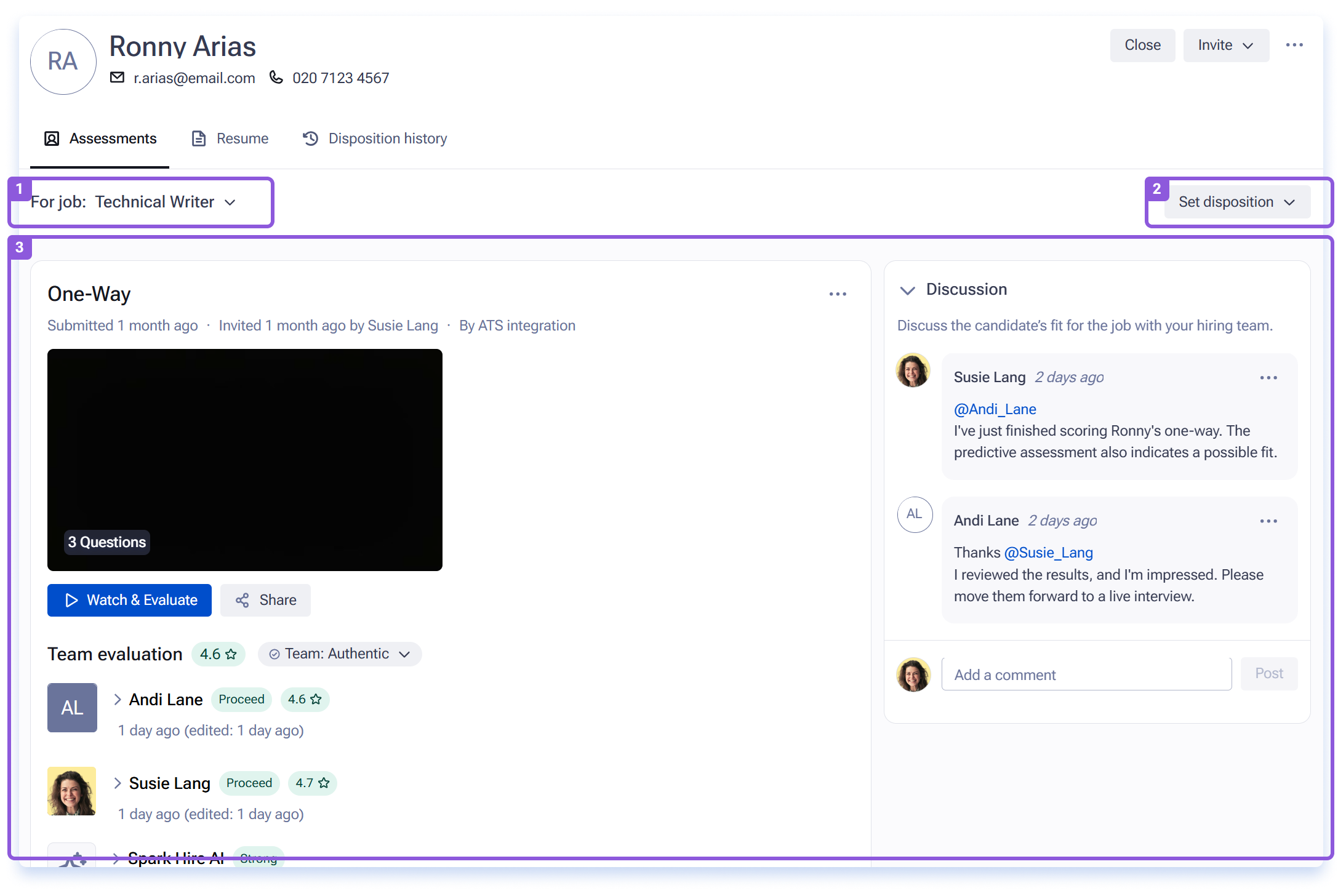Switch to the Resume tab
The height and width of the screenshot is (896, 1338).
[x=230, y=138]
